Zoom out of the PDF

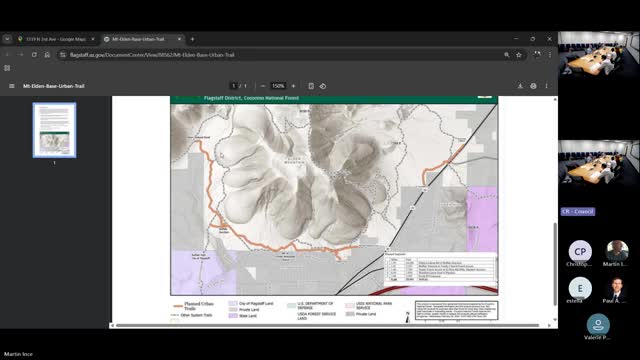click(263, 86)
